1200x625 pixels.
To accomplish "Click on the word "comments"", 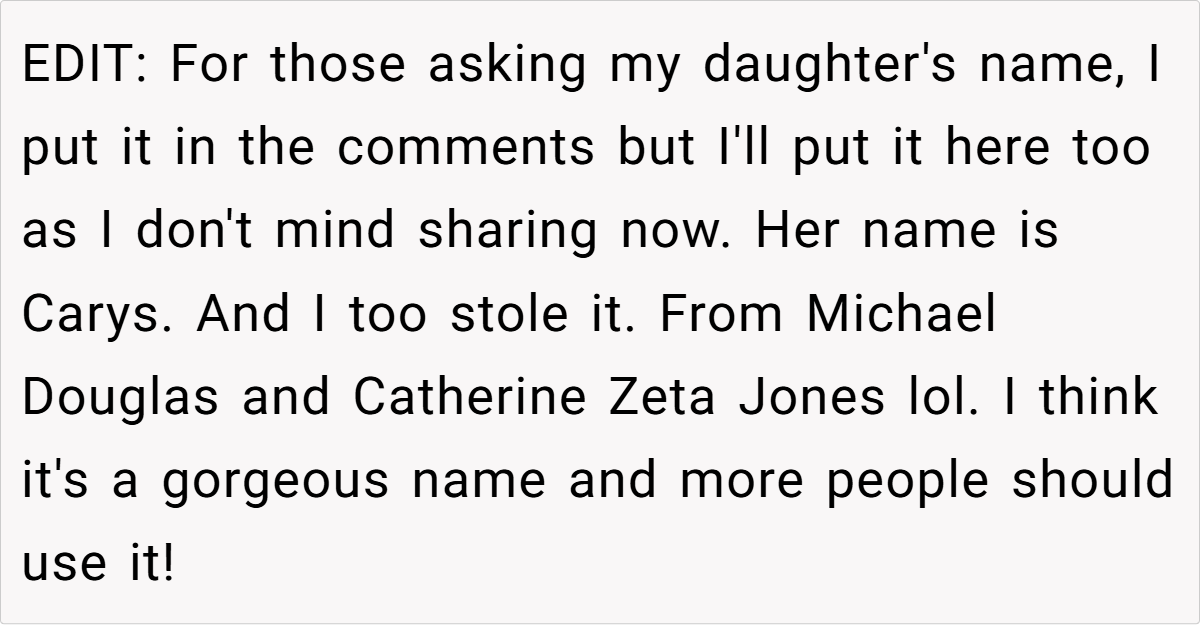I will [465, 149].
